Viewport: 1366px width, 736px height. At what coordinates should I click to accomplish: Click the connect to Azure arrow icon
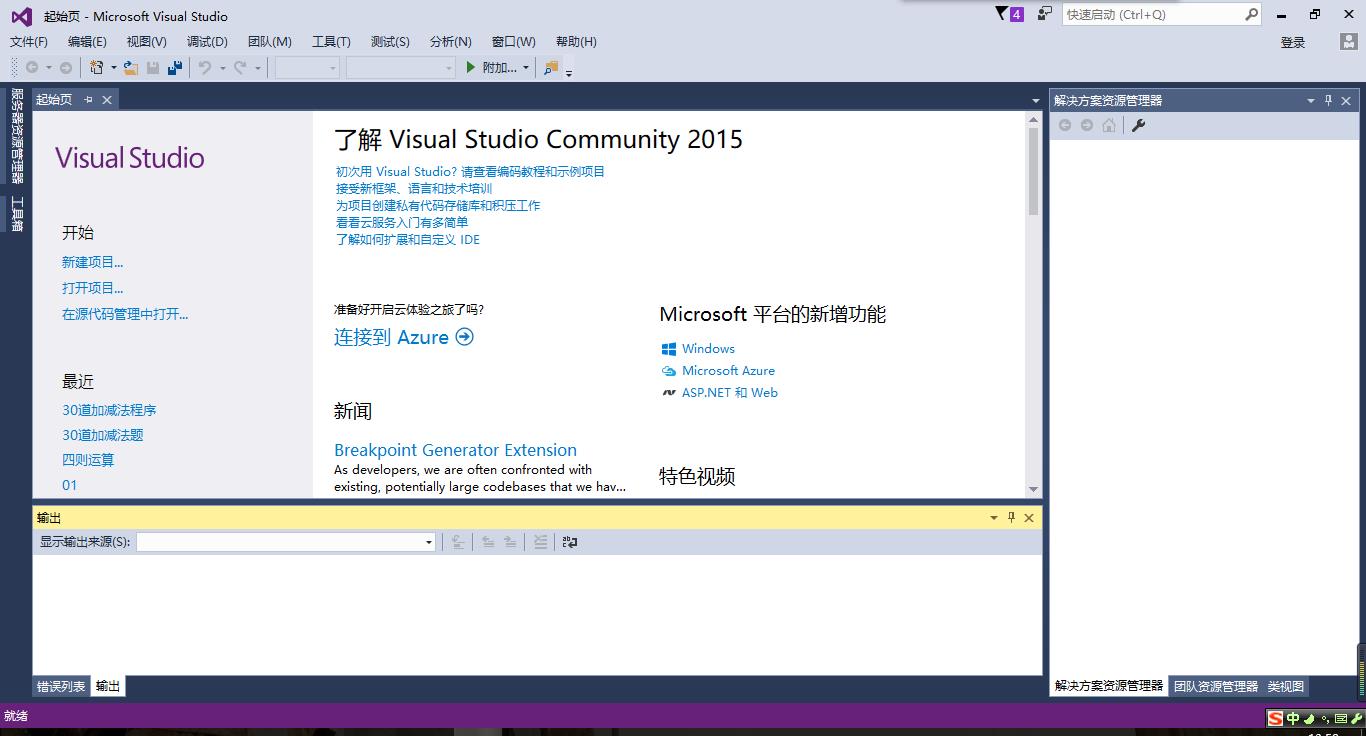click(x=464, y=337)
